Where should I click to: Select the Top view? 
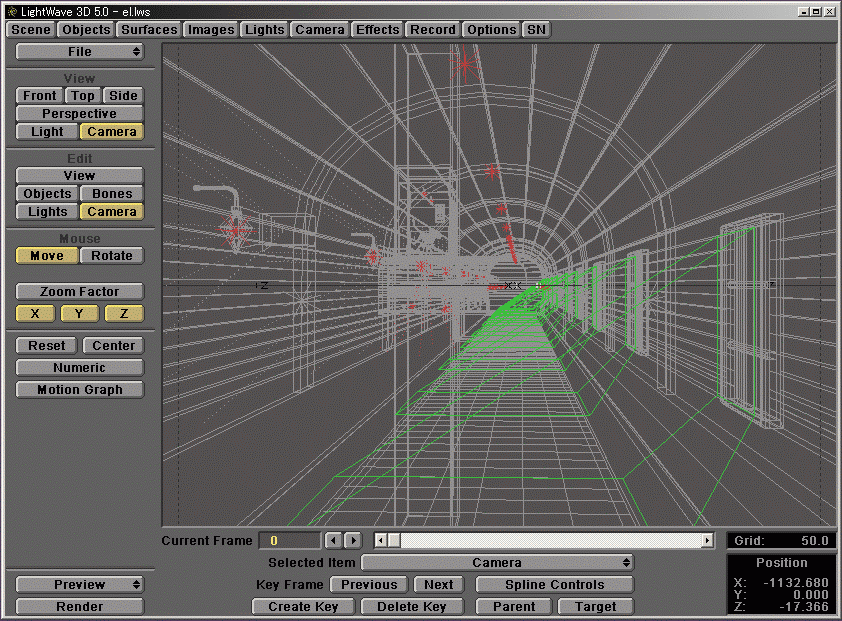coord(82,95)
